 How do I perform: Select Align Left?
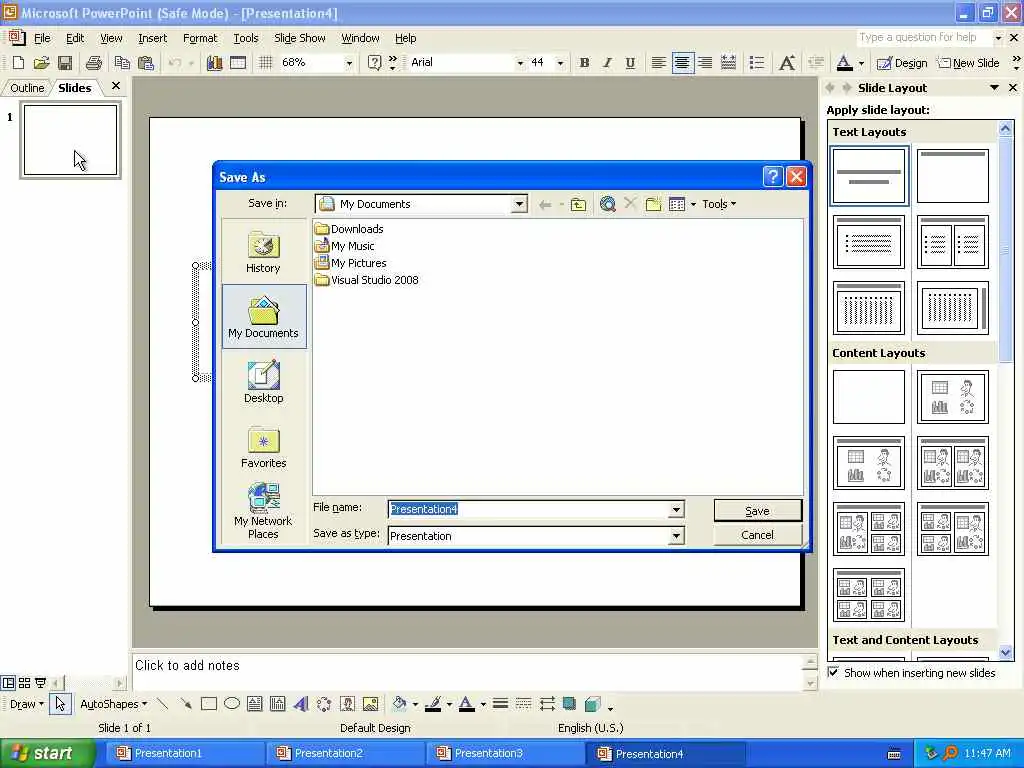[659, 63]
